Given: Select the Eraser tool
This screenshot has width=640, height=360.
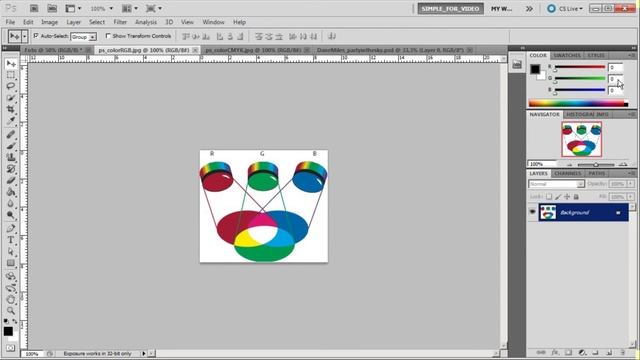Looking at the screenshot, I should (x=11, y=180).
